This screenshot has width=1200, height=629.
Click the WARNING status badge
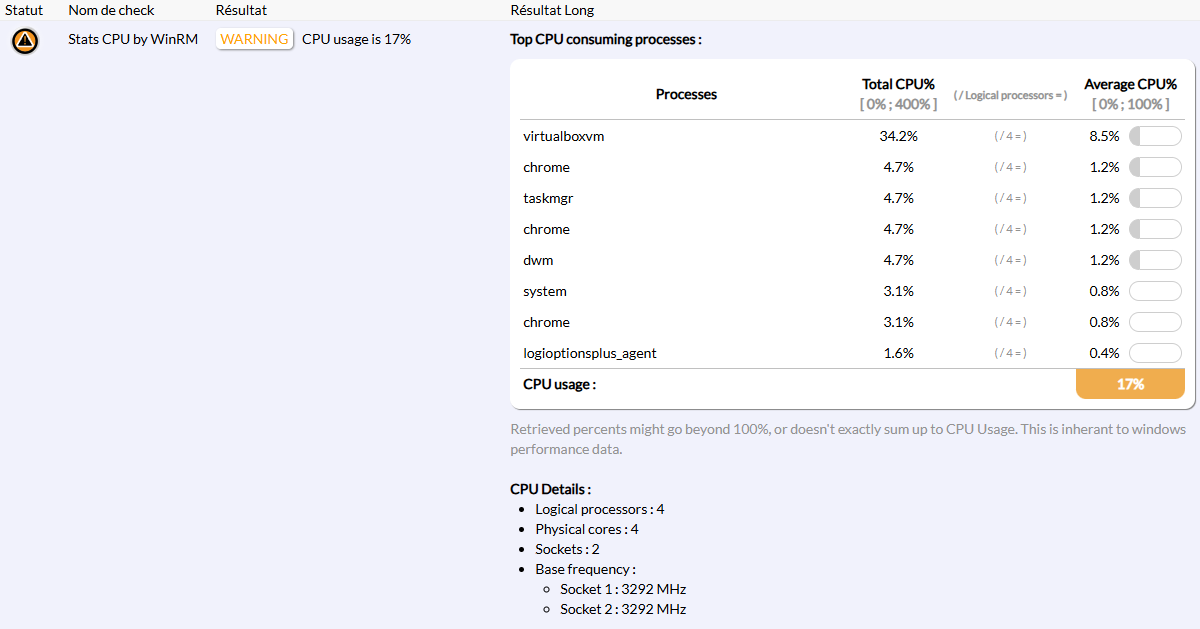point(254,39)
